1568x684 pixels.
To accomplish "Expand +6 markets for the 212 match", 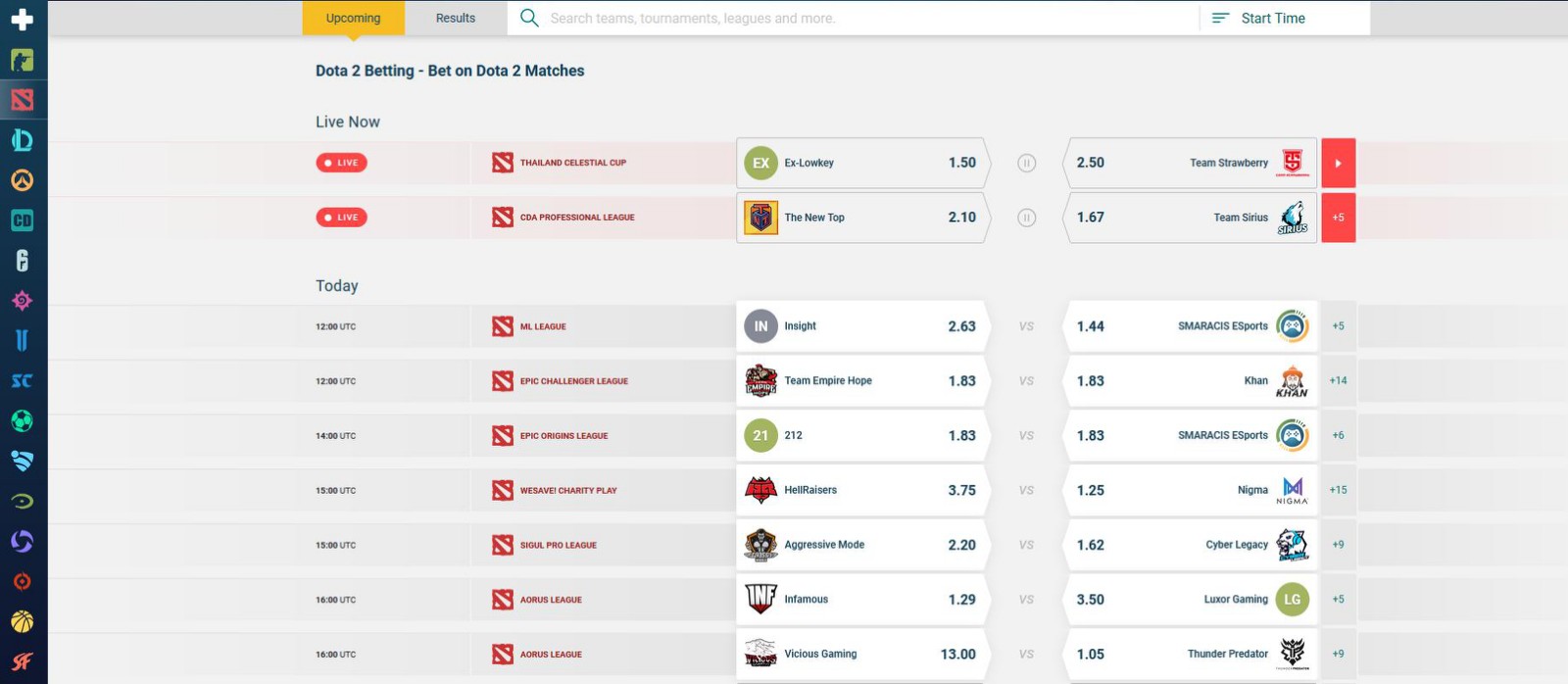I will 1339,435.
